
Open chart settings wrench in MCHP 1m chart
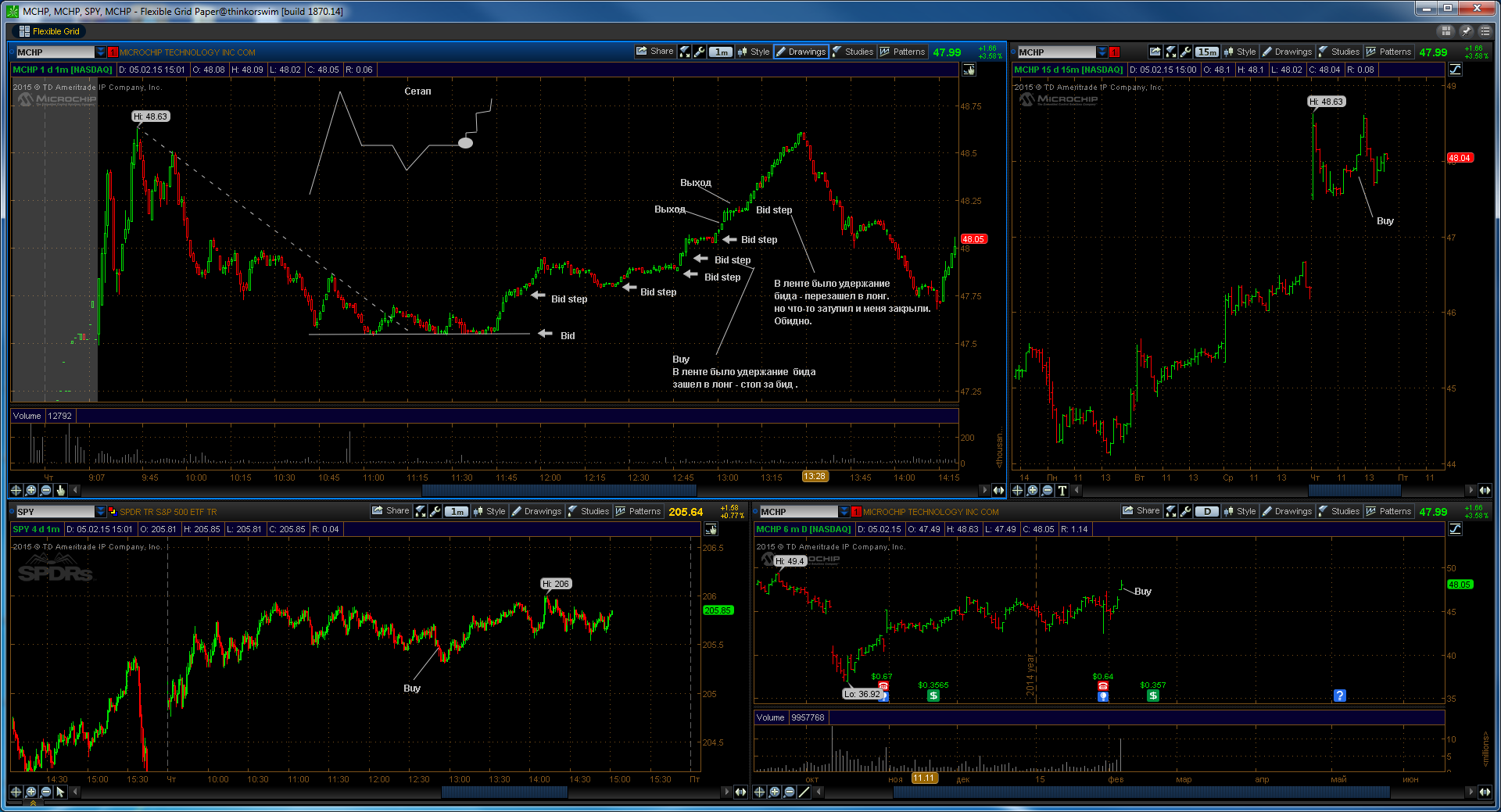700,52
